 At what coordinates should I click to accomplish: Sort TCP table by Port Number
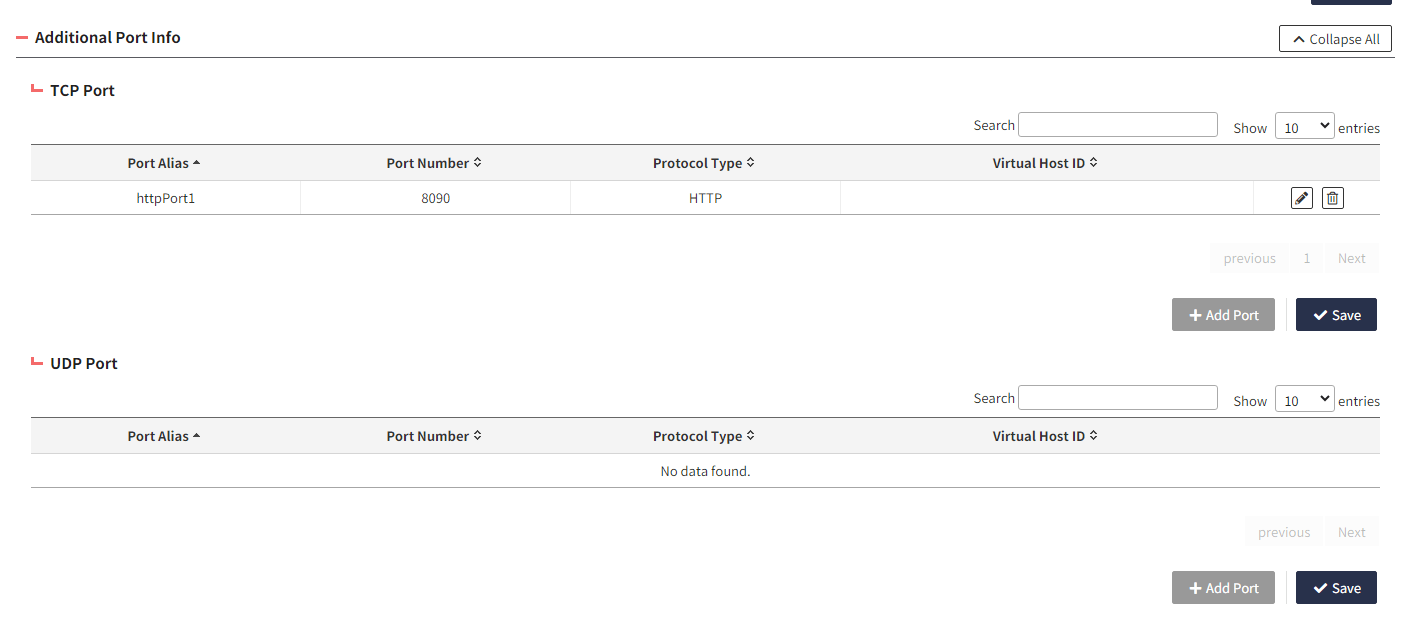tap(434, 163)
